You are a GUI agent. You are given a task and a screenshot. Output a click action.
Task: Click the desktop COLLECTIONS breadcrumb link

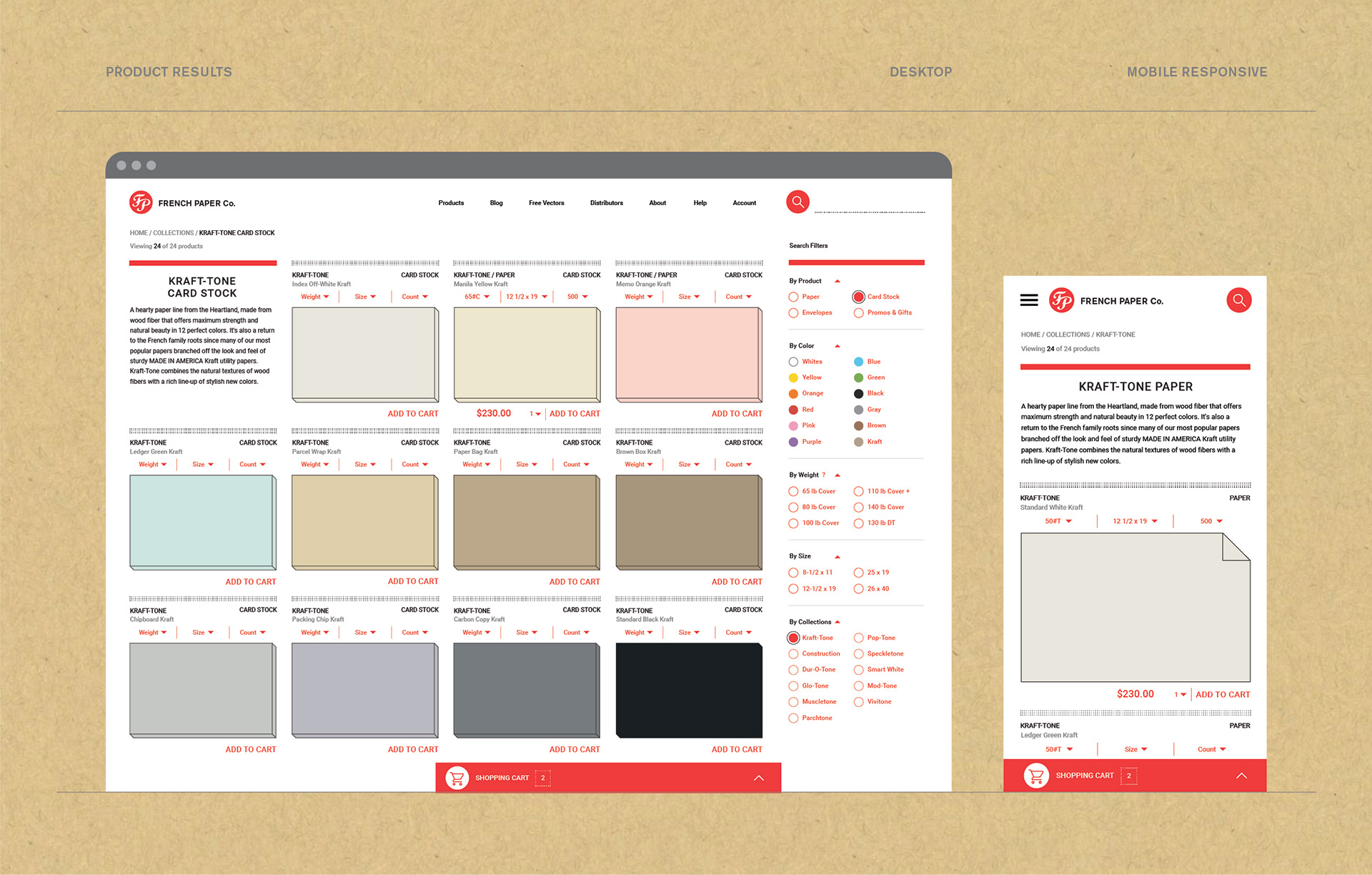point(173,233)
